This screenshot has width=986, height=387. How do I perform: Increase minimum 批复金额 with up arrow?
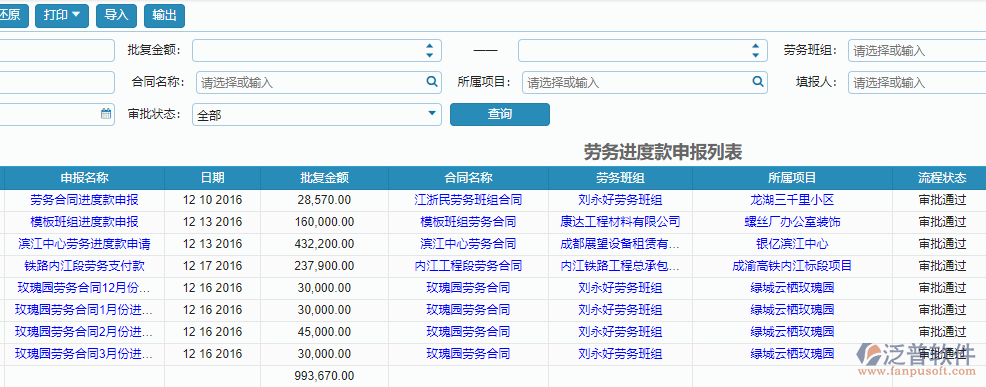(x=429, y=46)
